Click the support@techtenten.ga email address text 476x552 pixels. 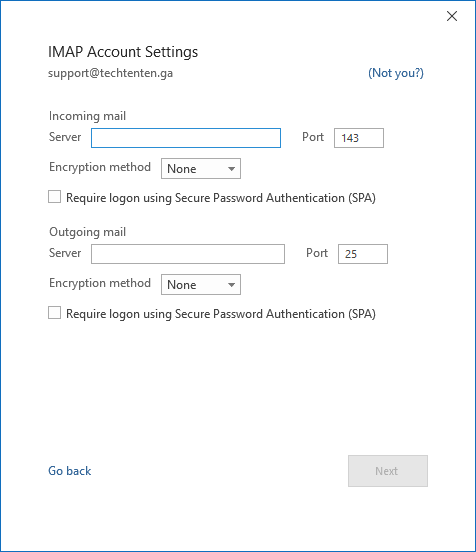111,73
